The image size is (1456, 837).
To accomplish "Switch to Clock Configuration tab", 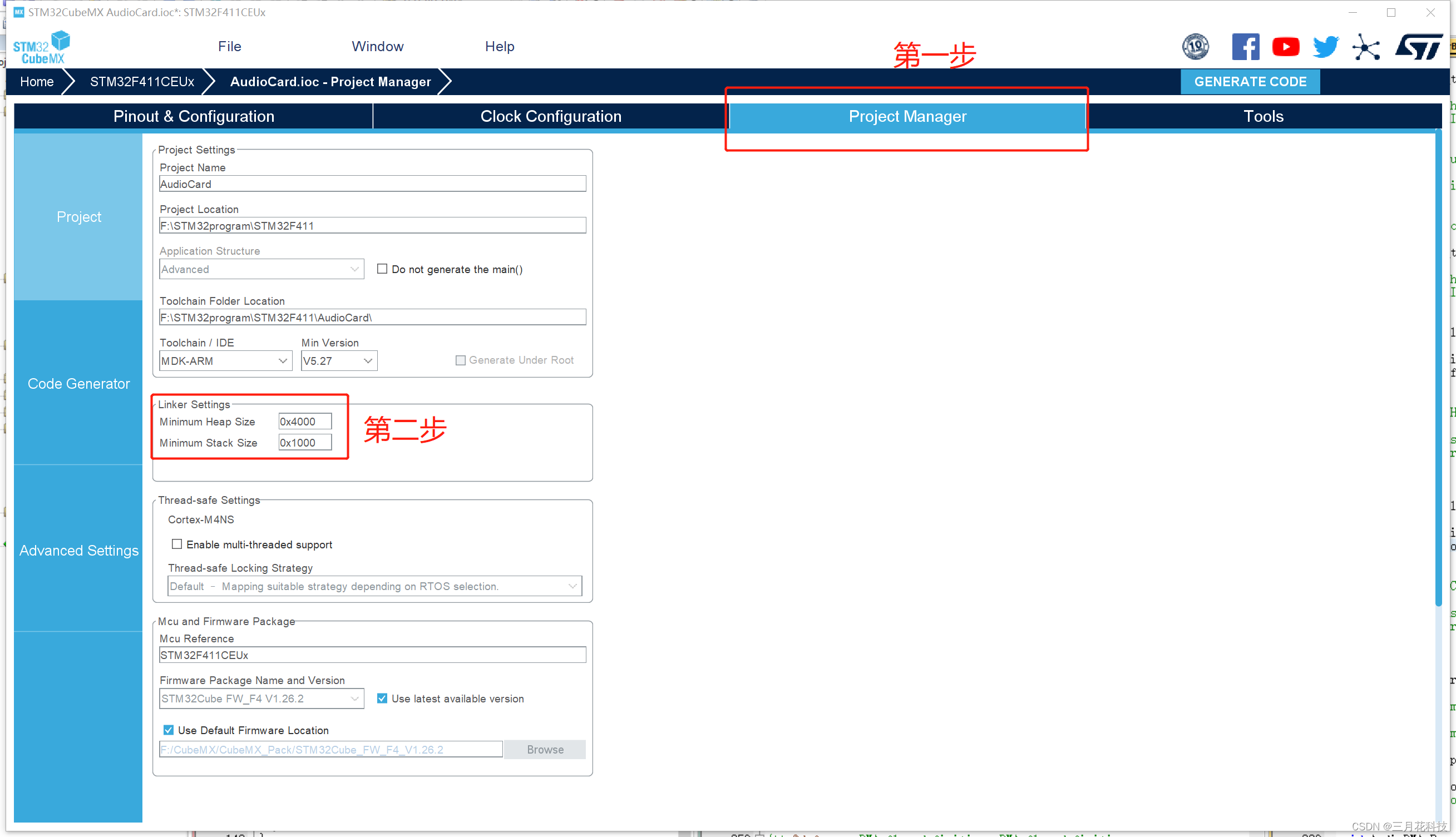I will (x=550, y=116).
